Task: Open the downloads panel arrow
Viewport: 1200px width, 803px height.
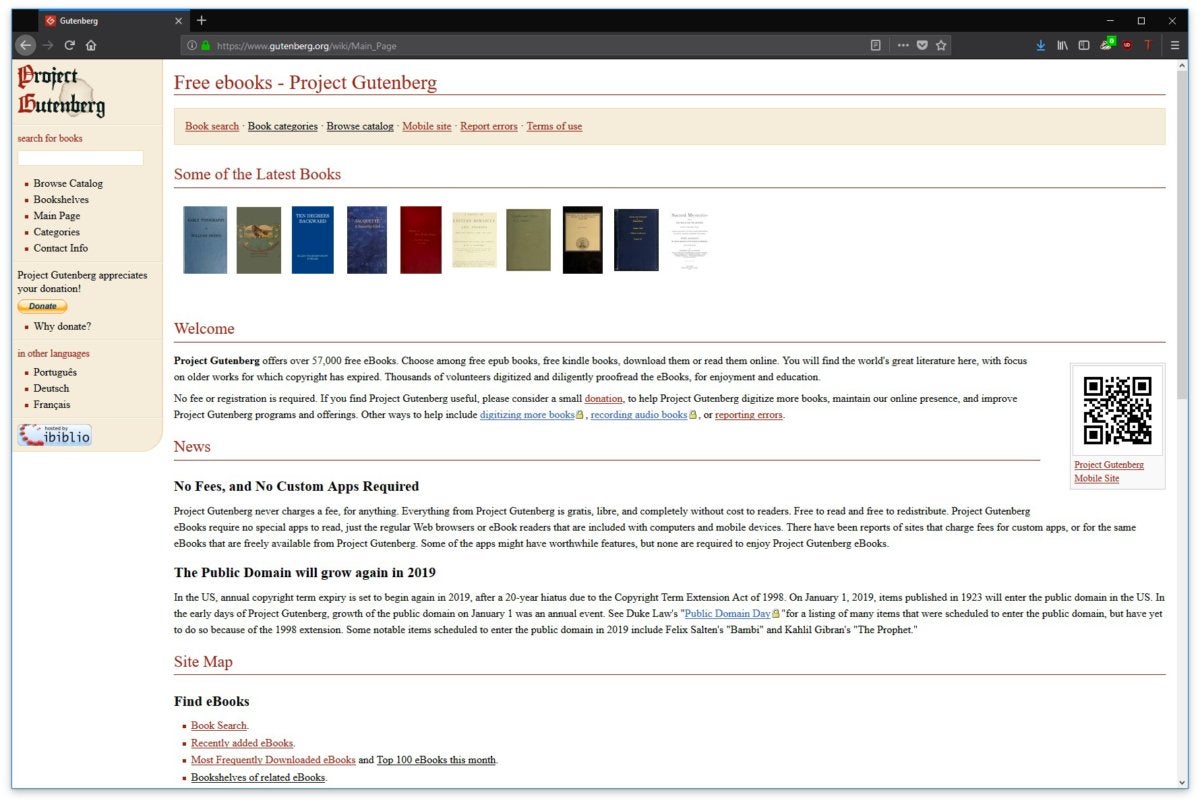Action: point(1041,45)
